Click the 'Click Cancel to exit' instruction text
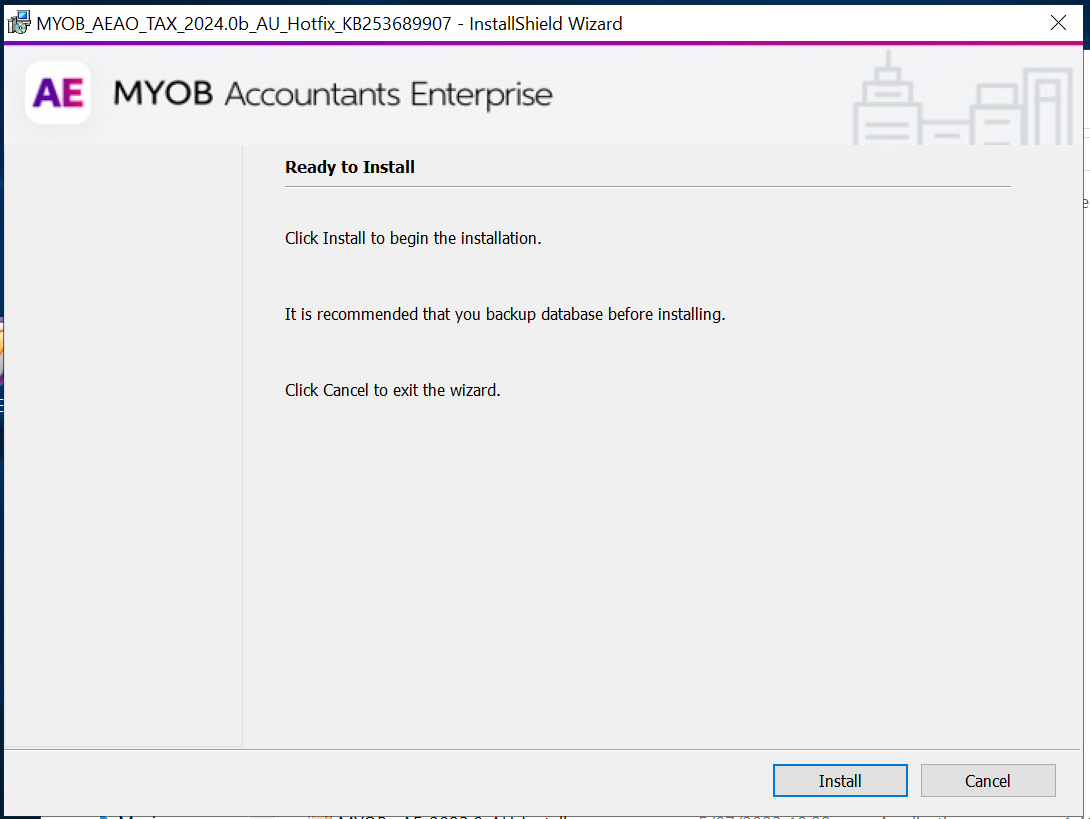 click(392, 390)
